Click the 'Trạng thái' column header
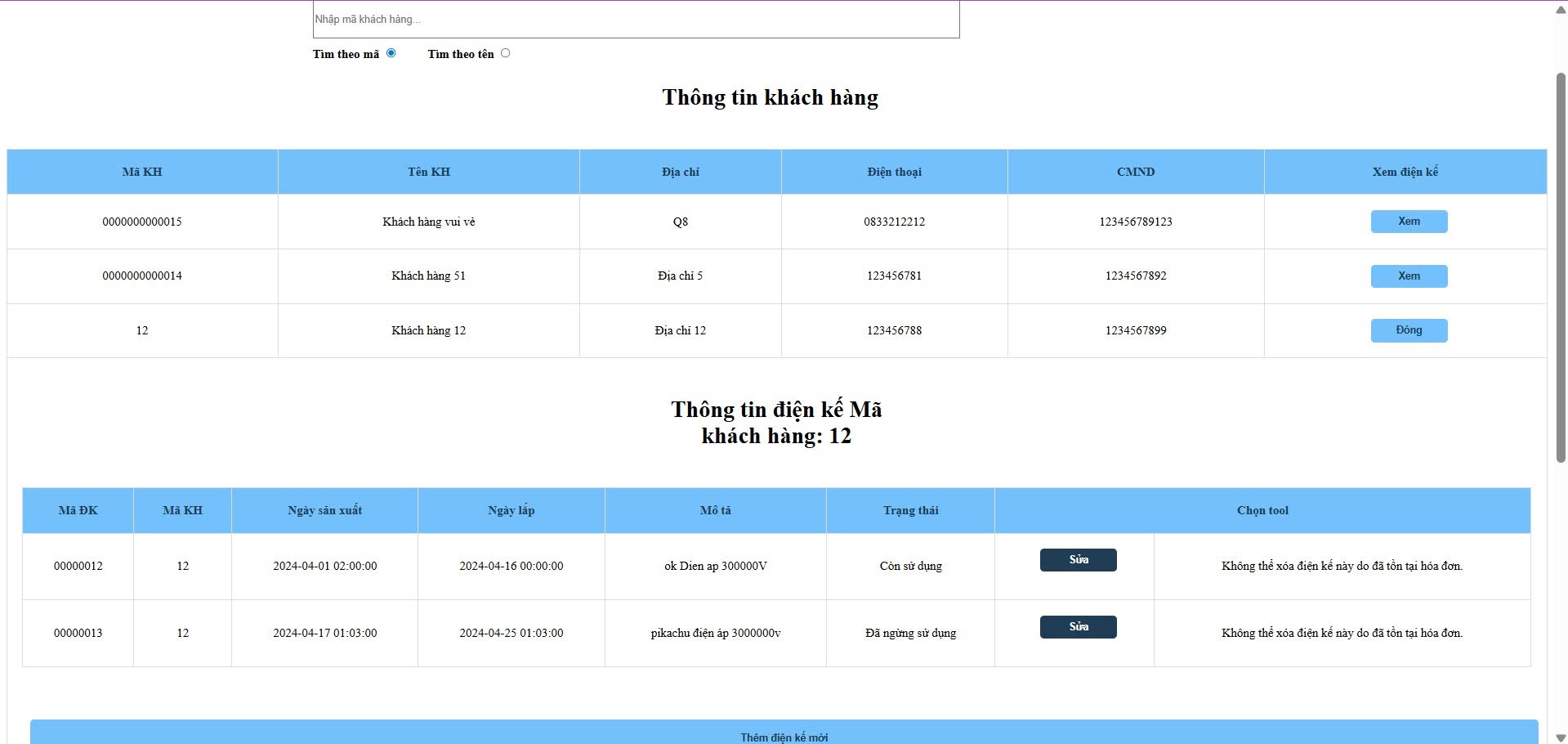 point(910,510)
